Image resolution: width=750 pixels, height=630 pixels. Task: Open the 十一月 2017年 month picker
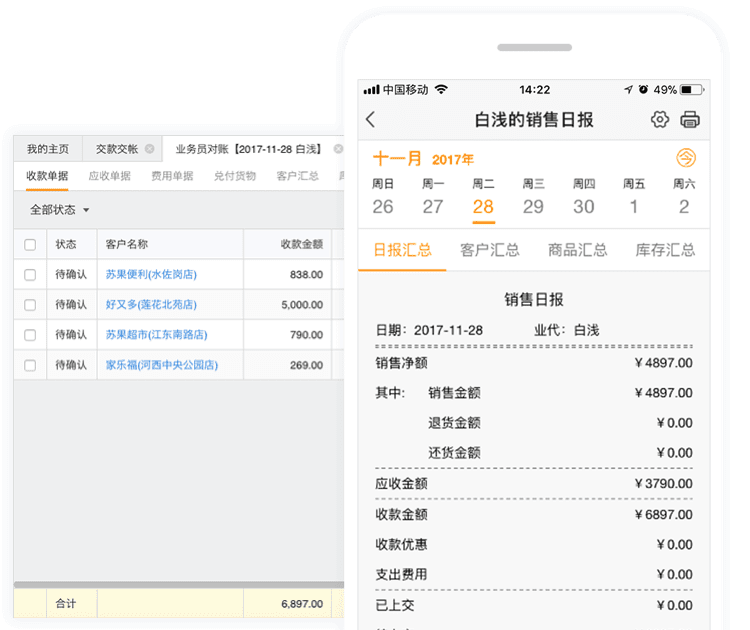point(423,158)
